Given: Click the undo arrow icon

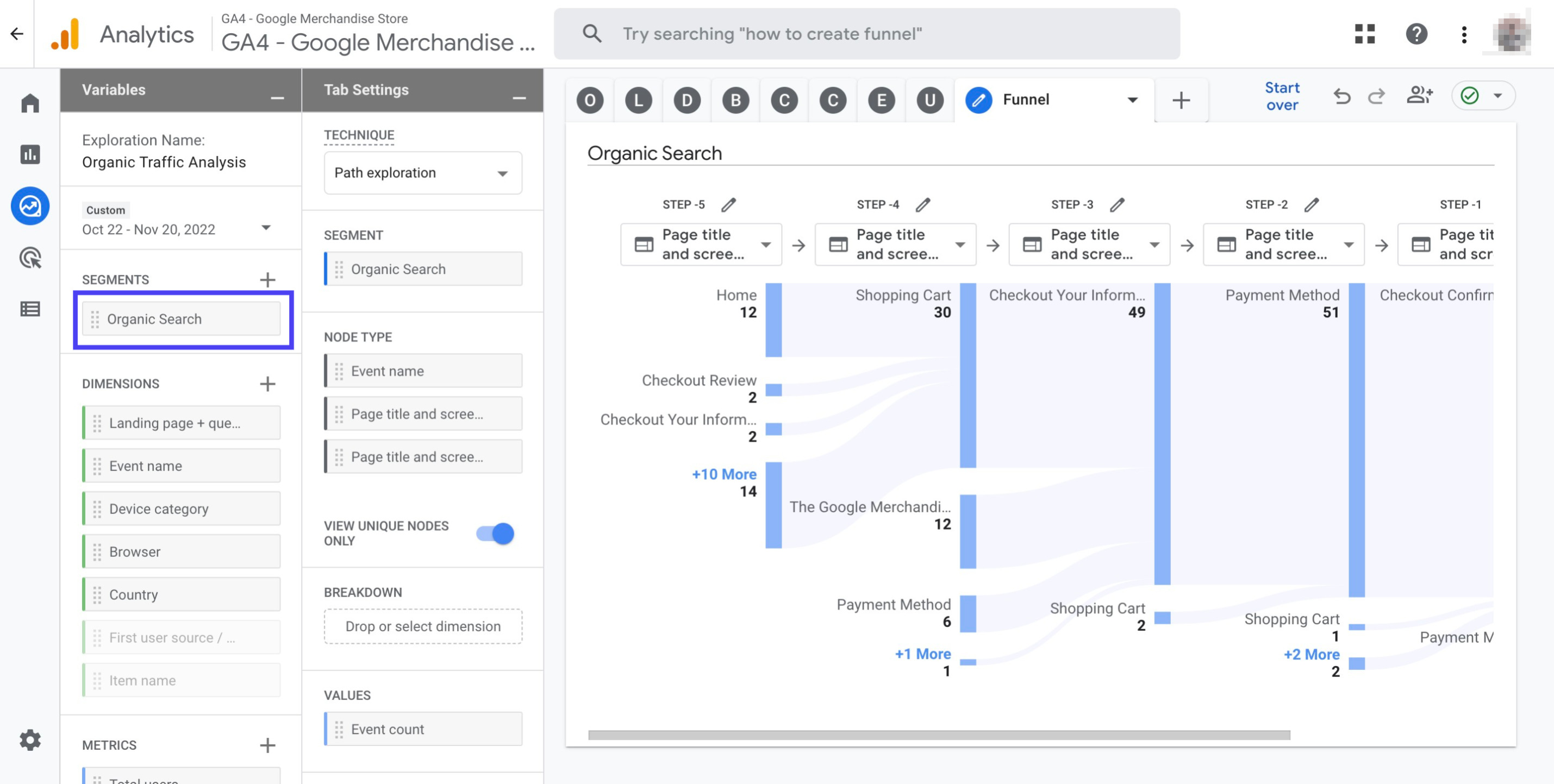Looking at the screenshot, I should (x=1343, y=95).
